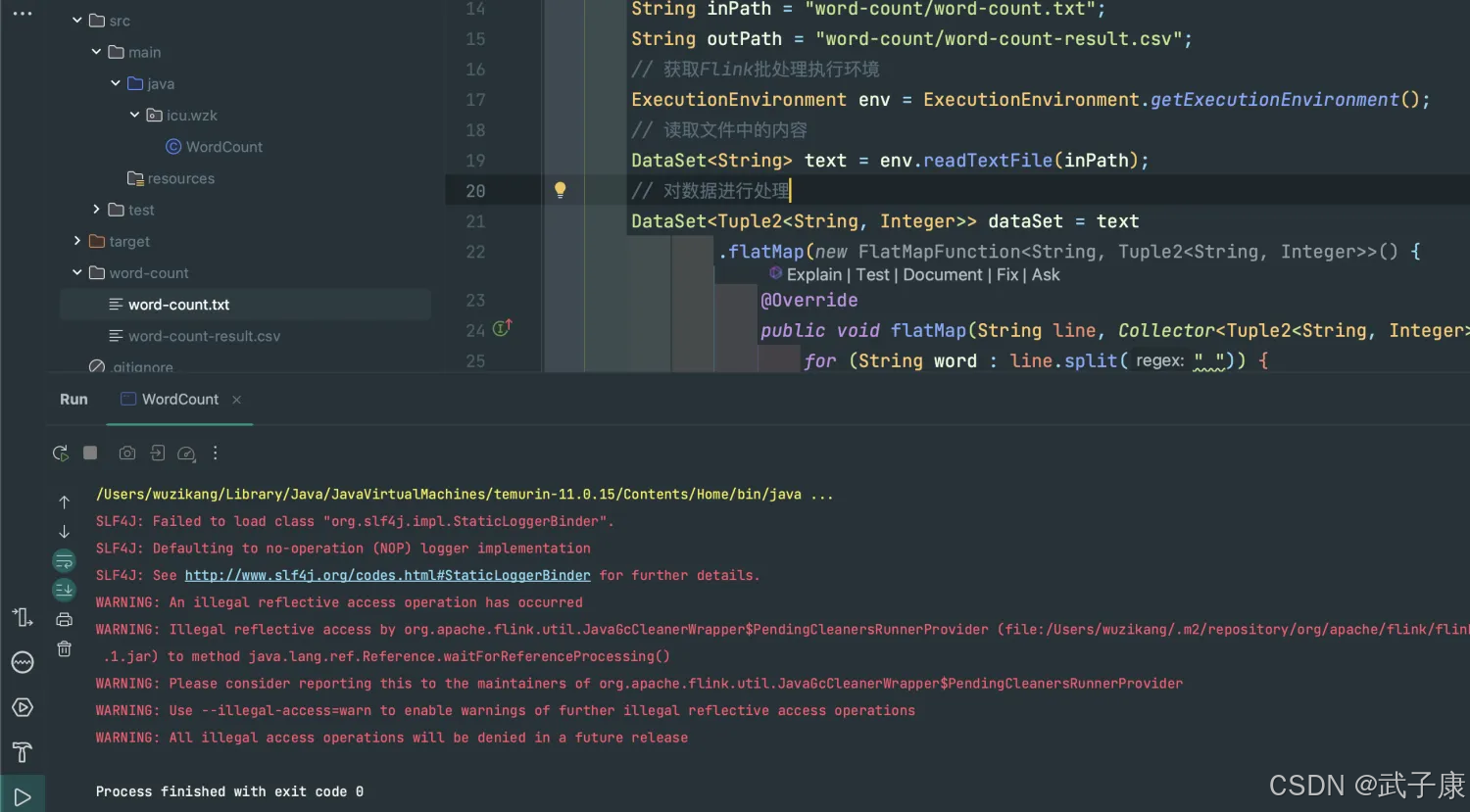1470x812 pixels.
Task: Open the Services hexagon tool window
Action: (x=23, y=707)
